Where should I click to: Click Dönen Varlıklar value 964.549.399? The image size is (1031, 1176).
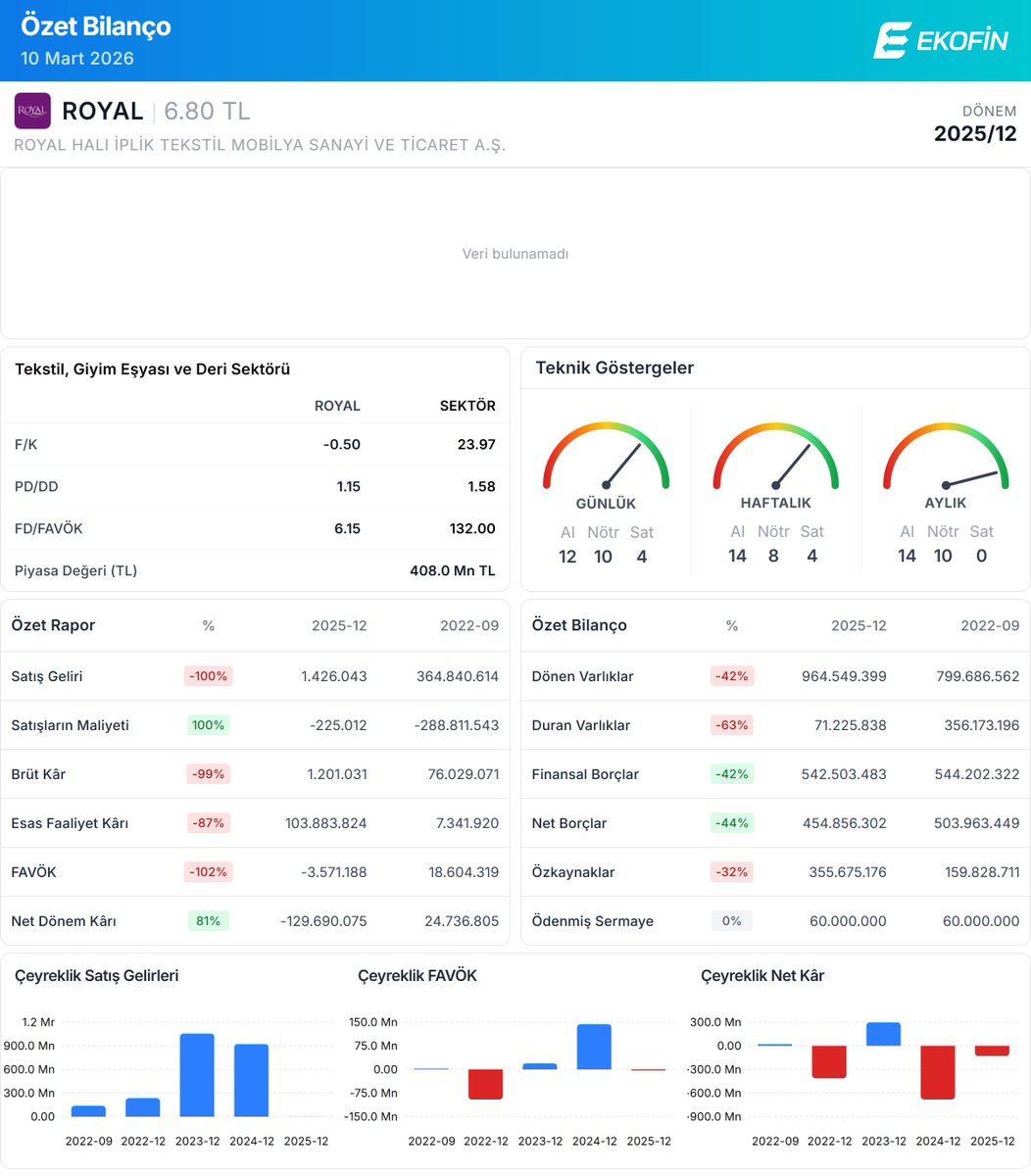coord(845,676)
